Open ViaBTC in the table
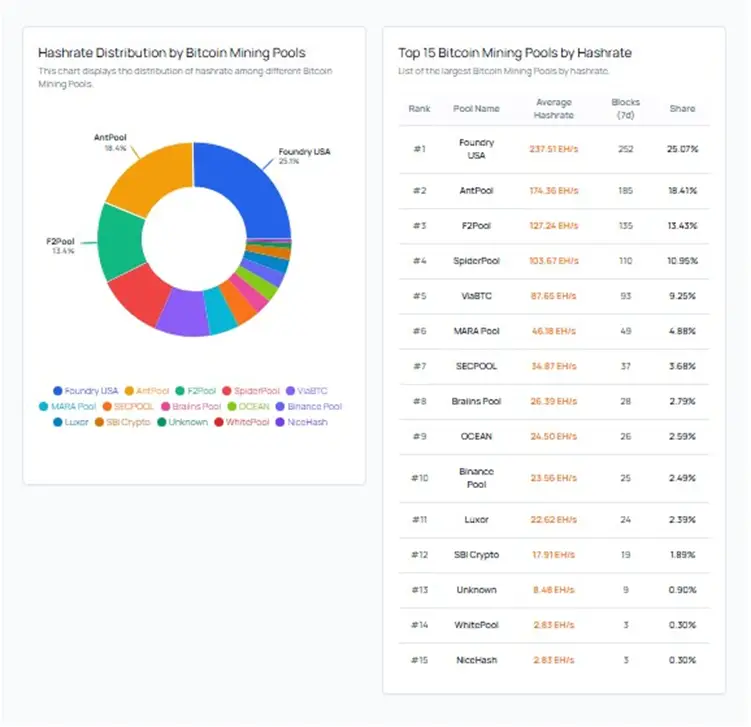 tap(477, 296)
